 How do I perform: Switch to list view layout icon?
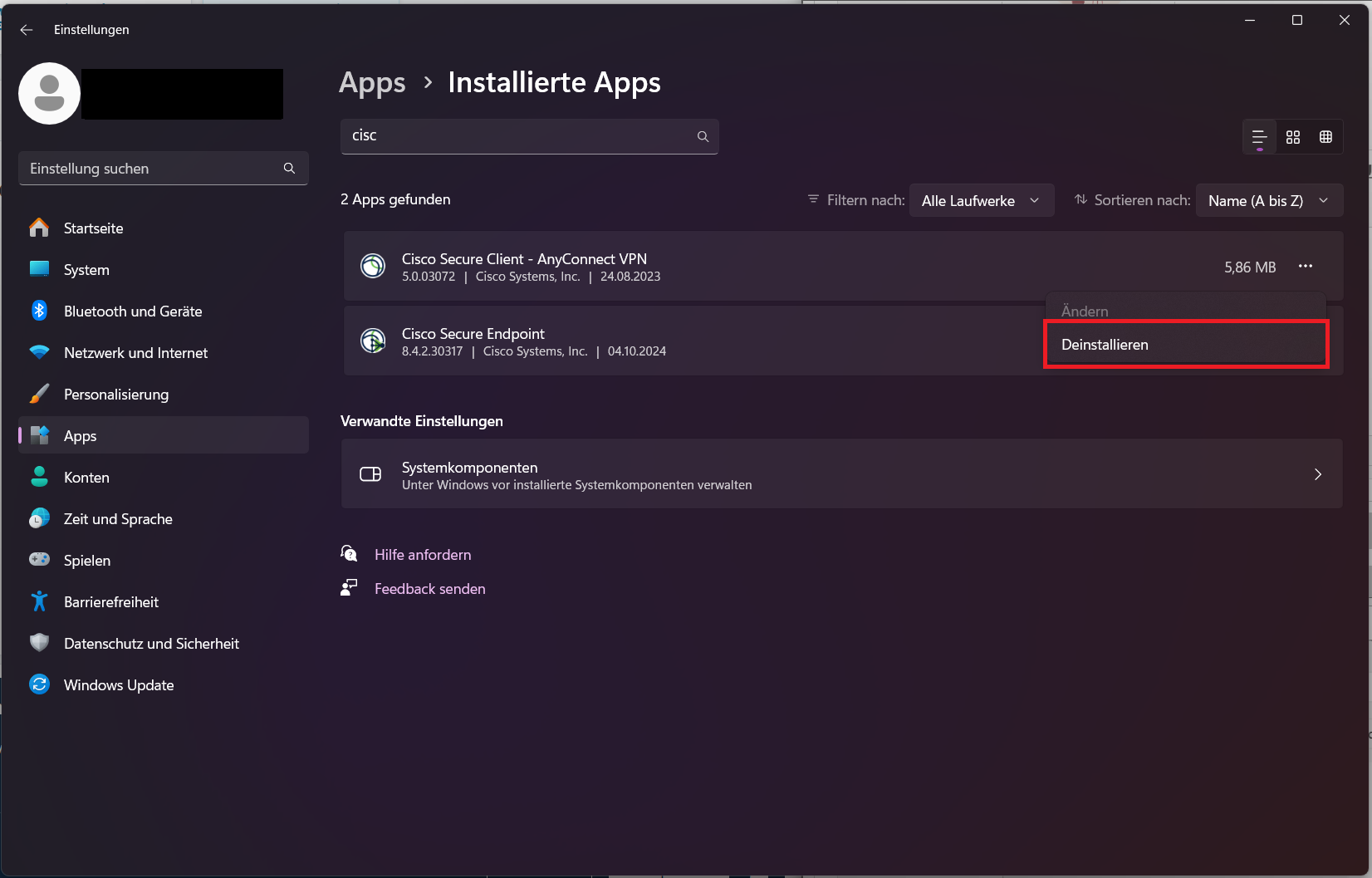(x=1259, y=137)
